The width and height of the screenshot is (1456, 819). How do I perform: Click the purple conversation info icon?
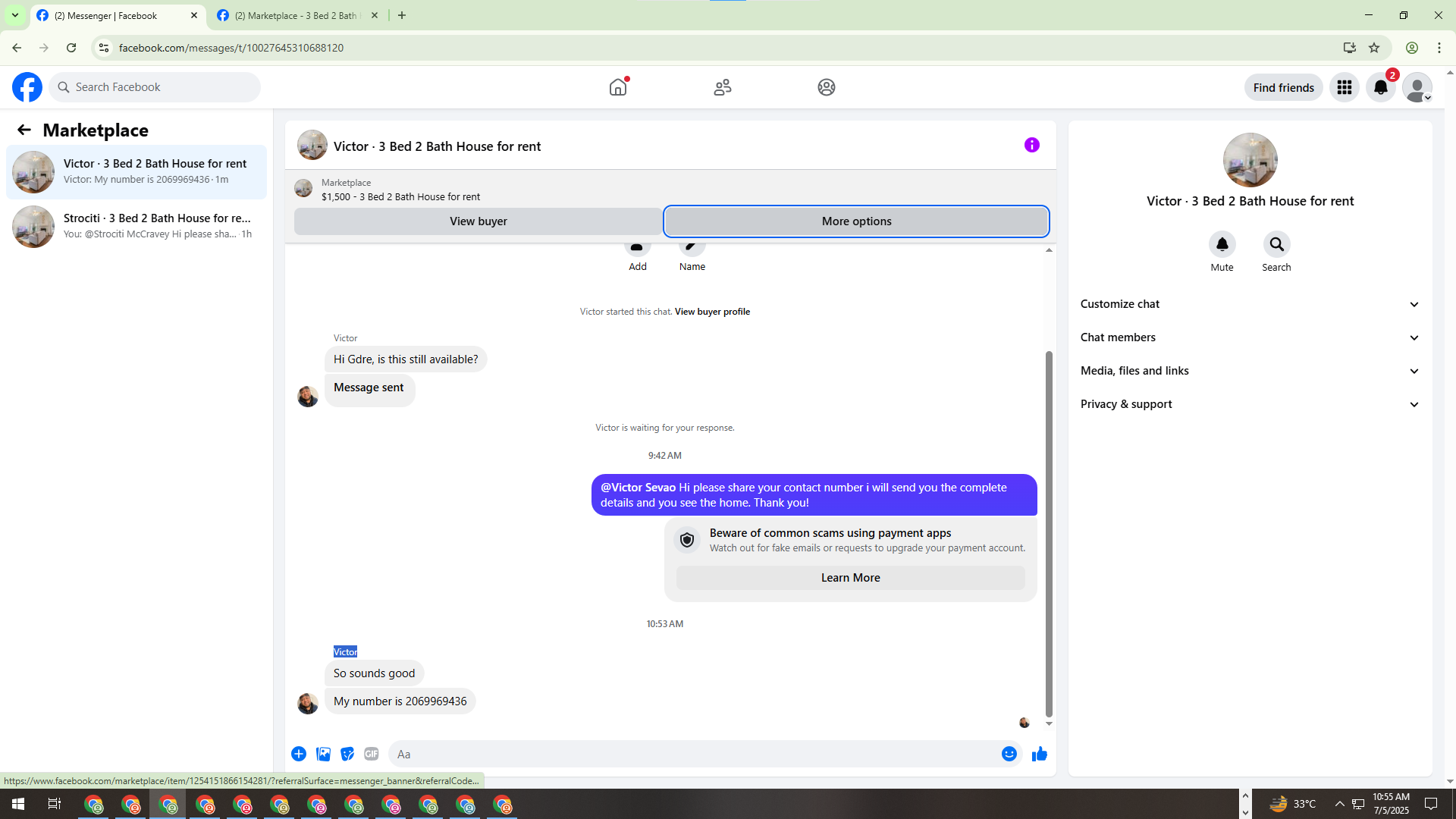[1031, 145]
